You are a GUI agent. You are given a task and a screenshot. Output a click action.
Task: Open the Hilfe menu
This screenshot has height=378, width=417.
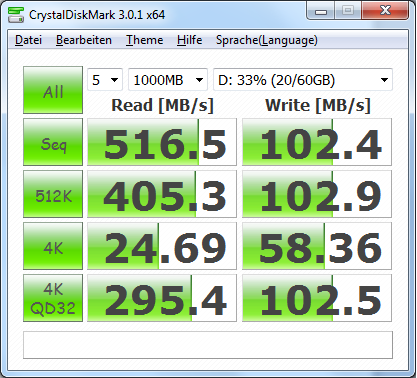pyautogui.click(x=189, y=40)
